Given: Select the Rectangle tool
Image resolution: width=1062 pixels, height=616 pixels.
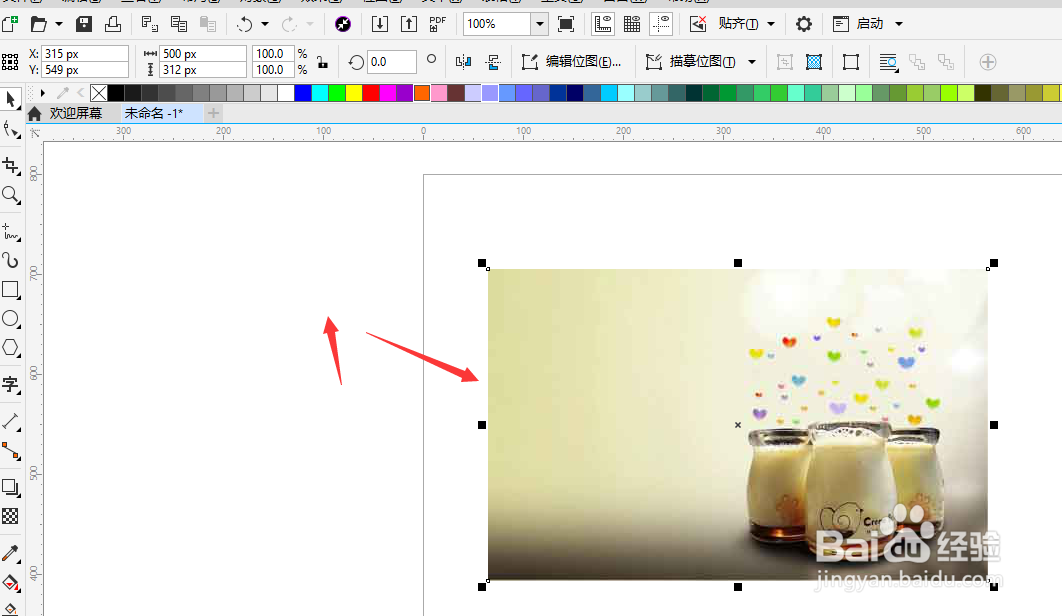Looking at the screenshot, I should (x=11, y=289).
